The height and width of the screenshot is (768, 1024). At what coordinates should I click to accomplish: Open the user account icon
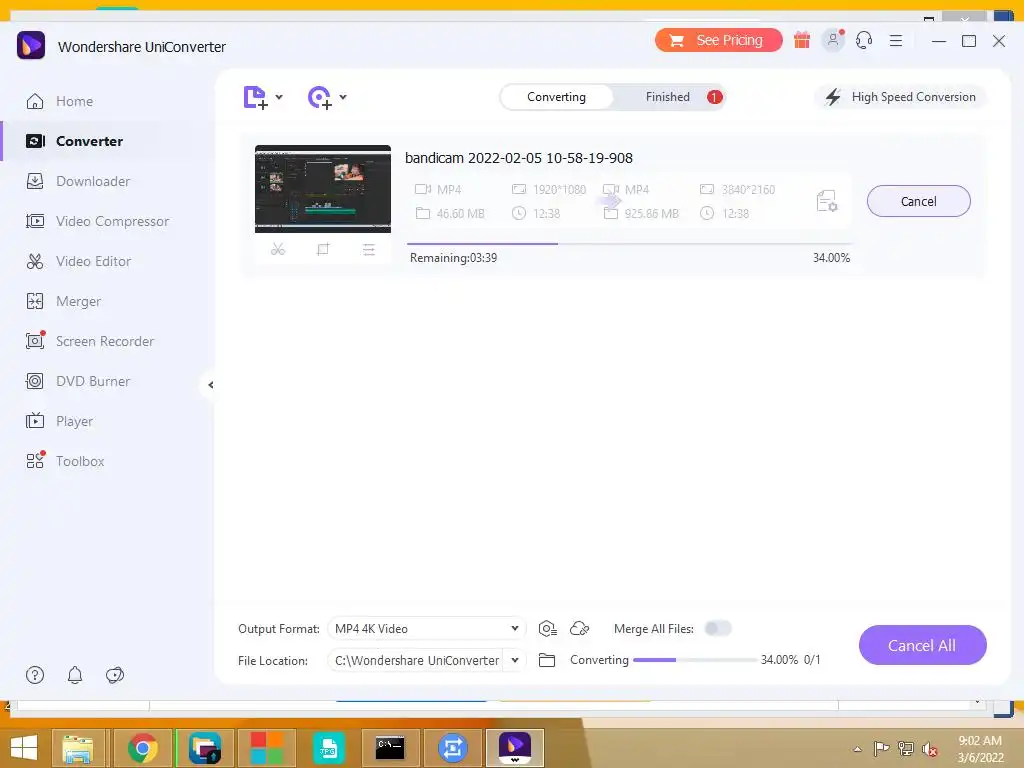(833, 40)
